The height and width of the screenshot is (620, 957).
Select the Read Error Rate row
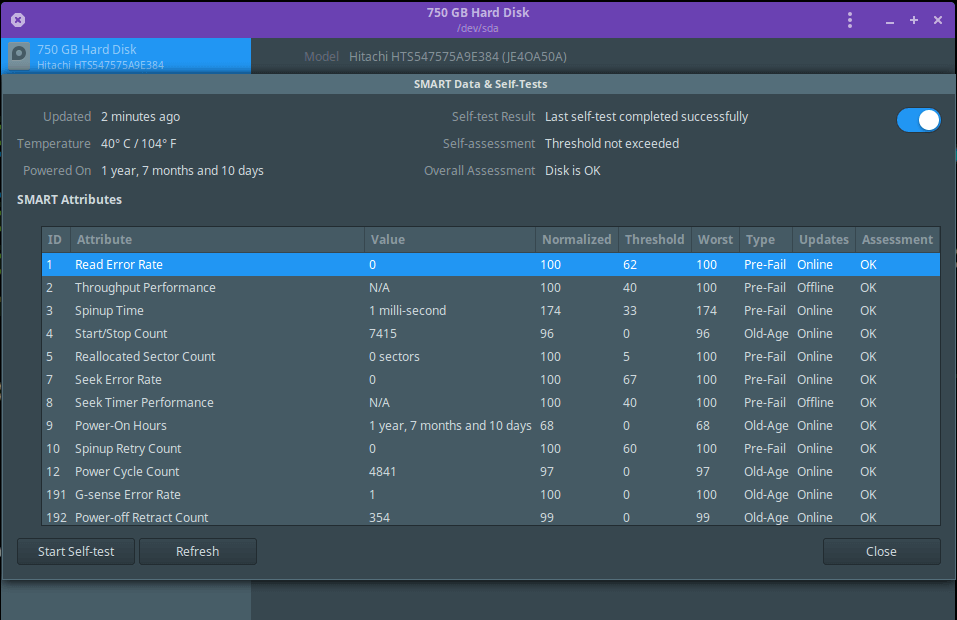tap(491, 265)
